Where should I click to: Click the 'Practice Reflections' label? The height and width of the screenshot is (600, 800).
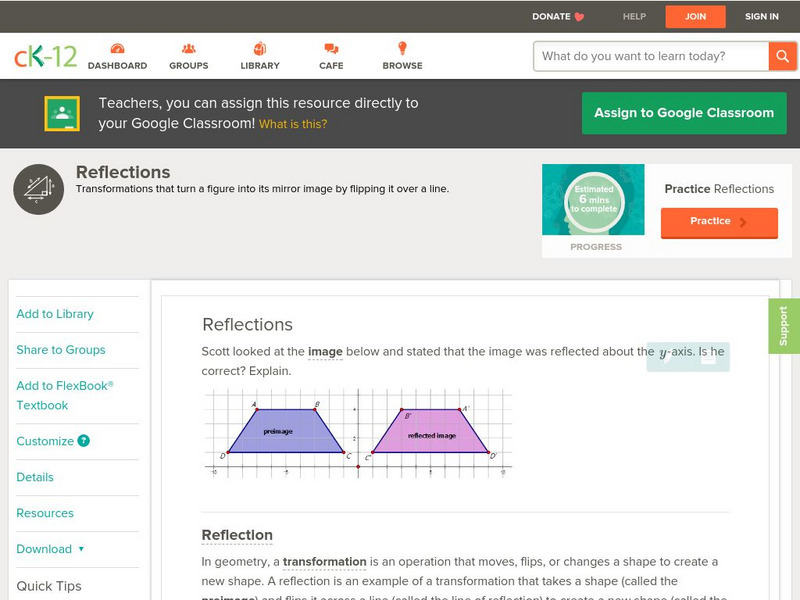click(x=719, y=189)
